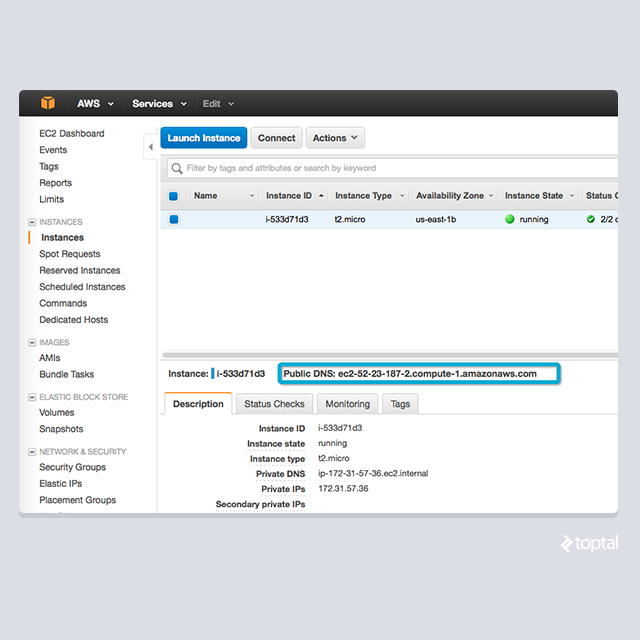Screen dimensions: 640x640
Task: Click the us-east-1b availability zone cell
Action: (x=436, y=219)
